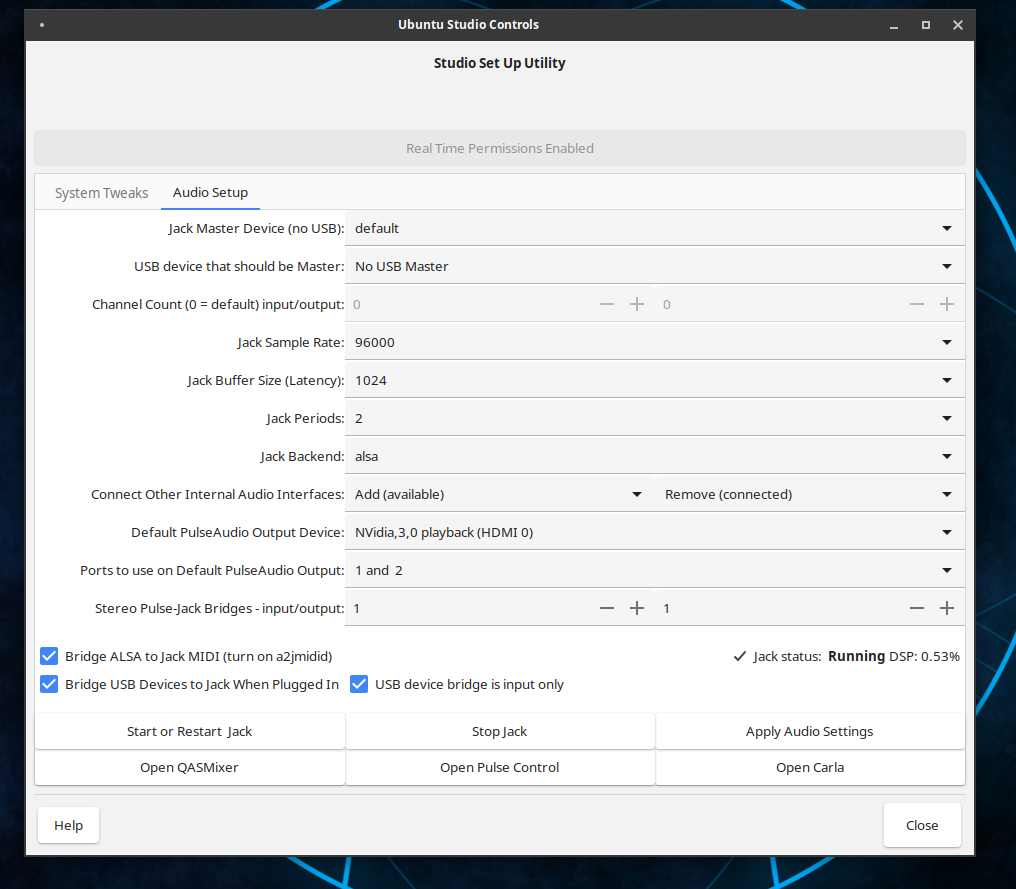Toggle USB device bridge is input only
Viewport: 1016px width, 889px height.
pyautogui.click(x=359, y=684)
